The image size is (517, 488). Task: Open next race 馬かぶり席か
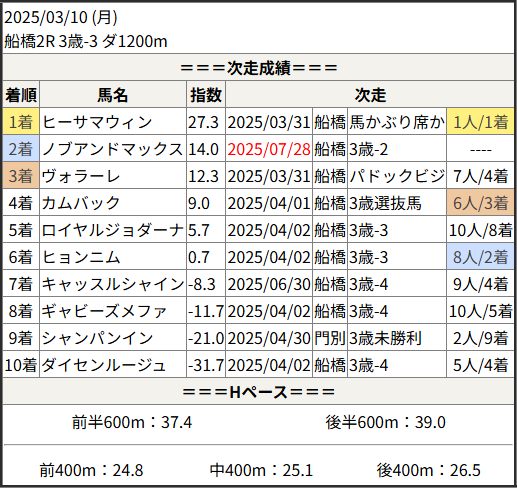coord(397,122)
